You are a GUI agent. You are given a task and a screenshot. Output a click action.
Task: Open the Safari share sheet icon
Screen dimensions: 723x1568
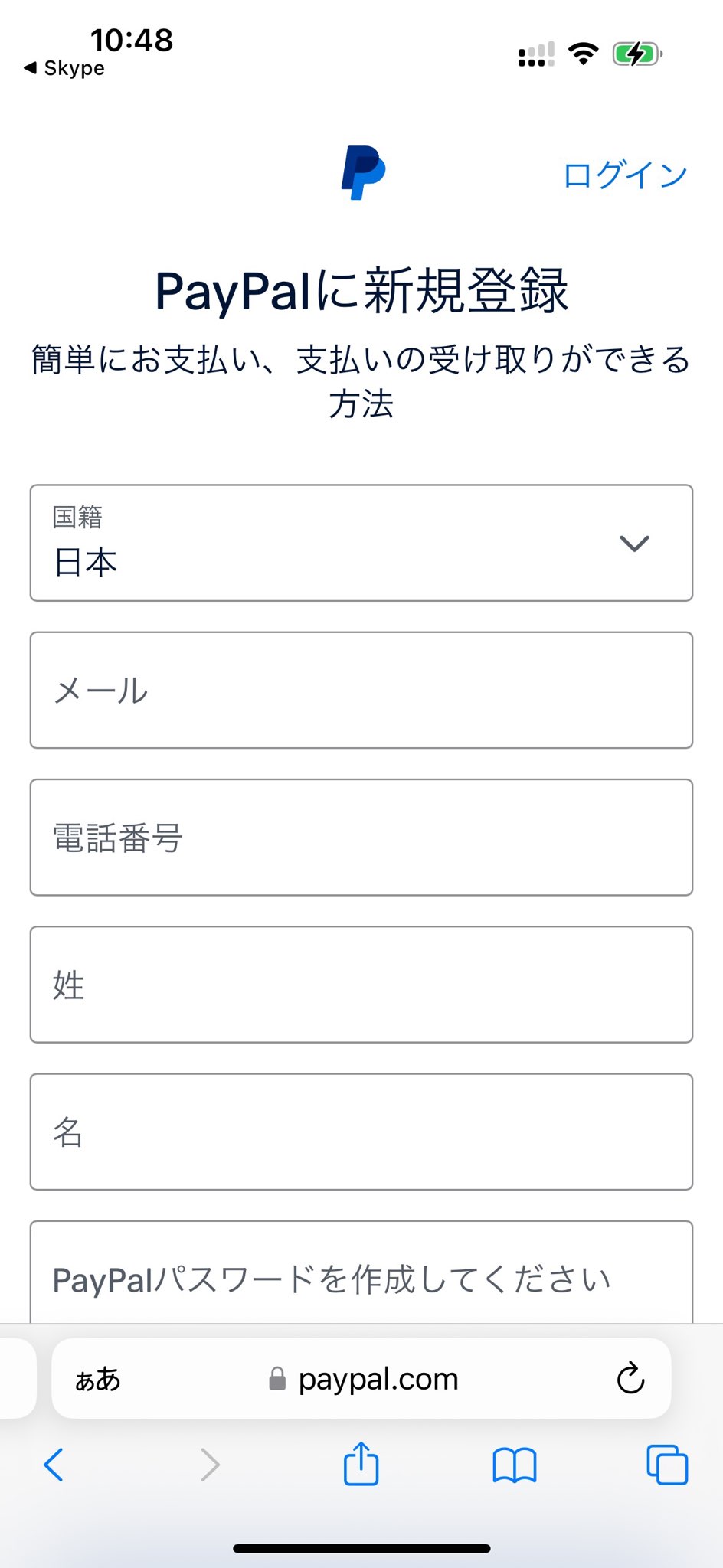(361, 1464)
